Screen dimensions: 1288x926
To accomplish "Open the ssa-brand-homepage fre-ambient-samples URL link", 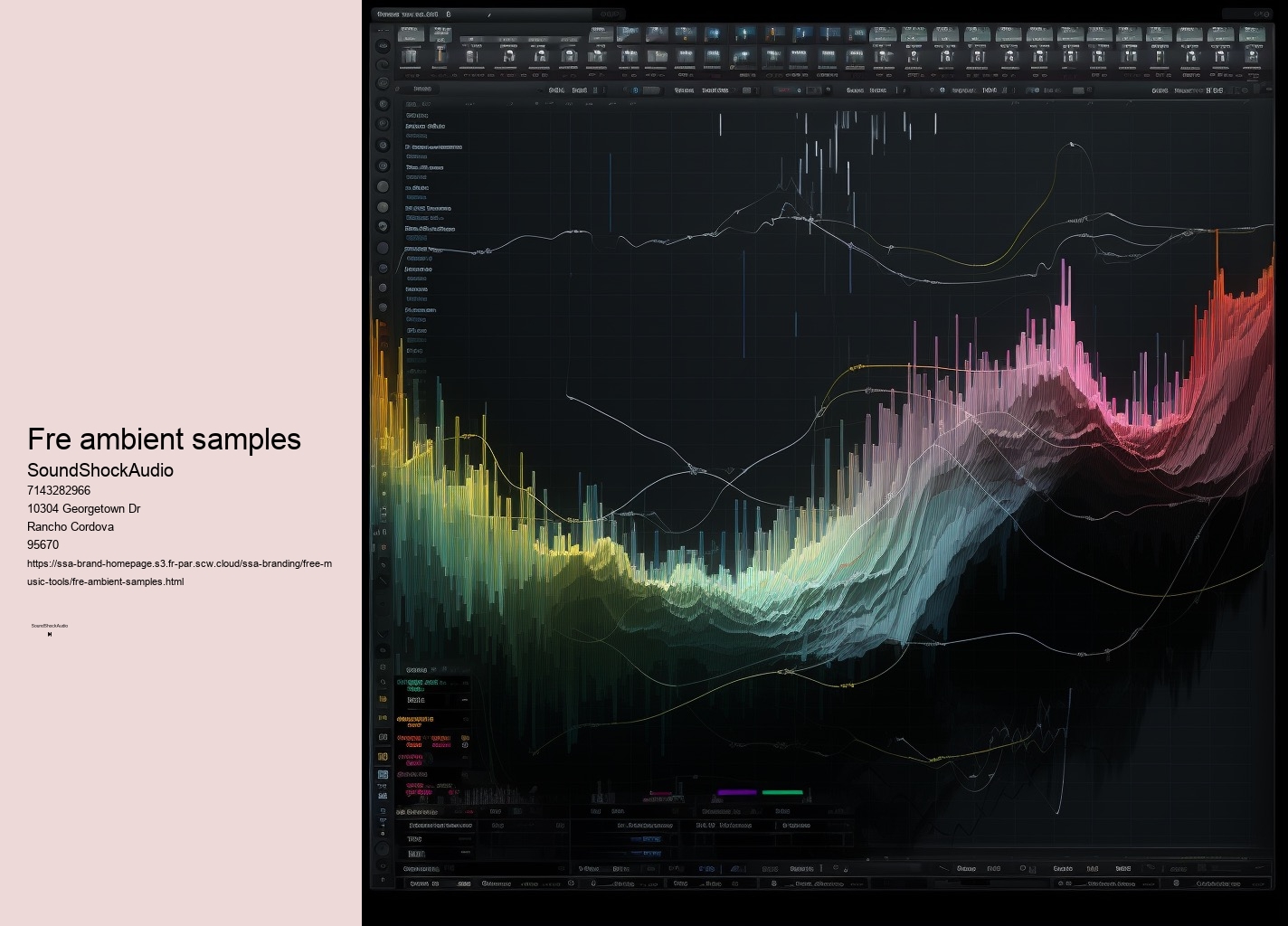I will pyautogui.click(x=179, y=572).
